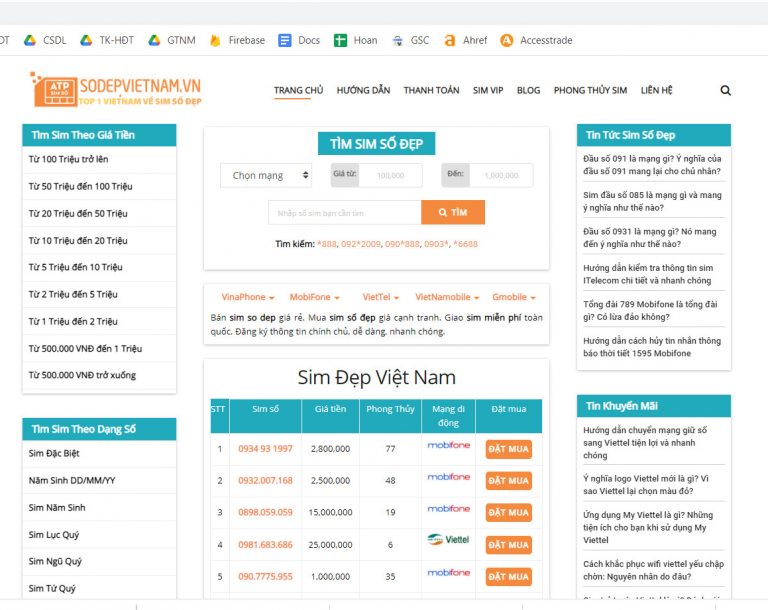Click suggested search *888
The width and height of the screenshot is (768, 610).
click(x=327, y=244)
